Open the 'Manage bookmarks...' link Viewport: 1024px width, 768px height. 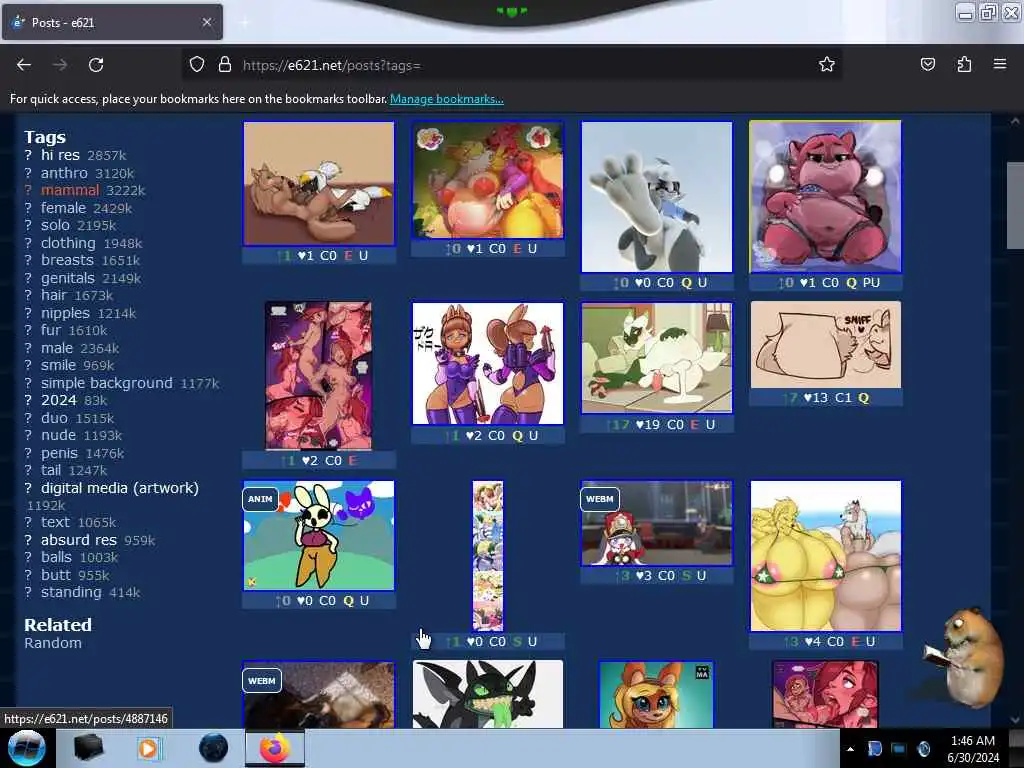447,99
